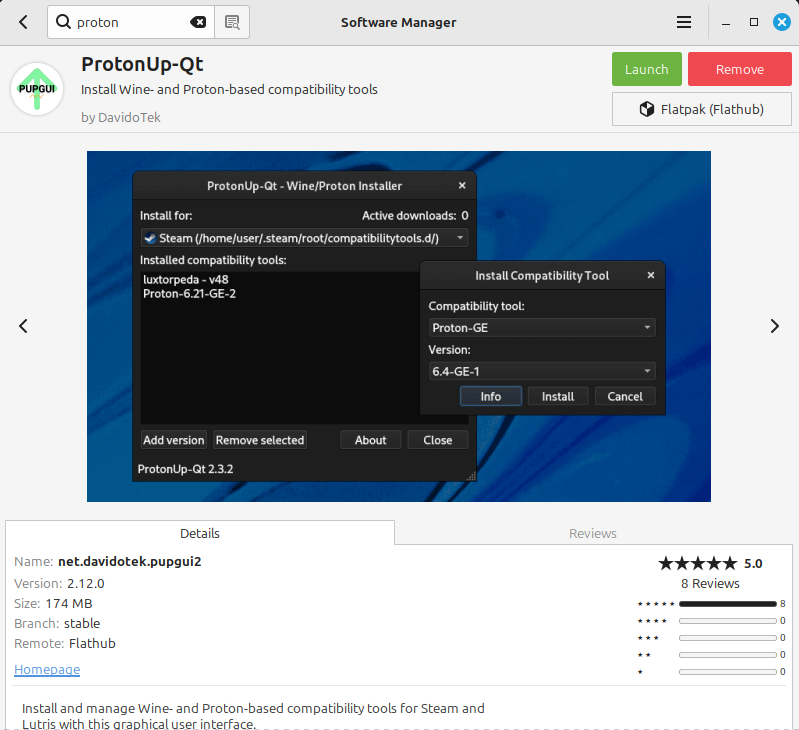Launch ProtonUp-Qt
799x730 pixels.
pos(647,69)
